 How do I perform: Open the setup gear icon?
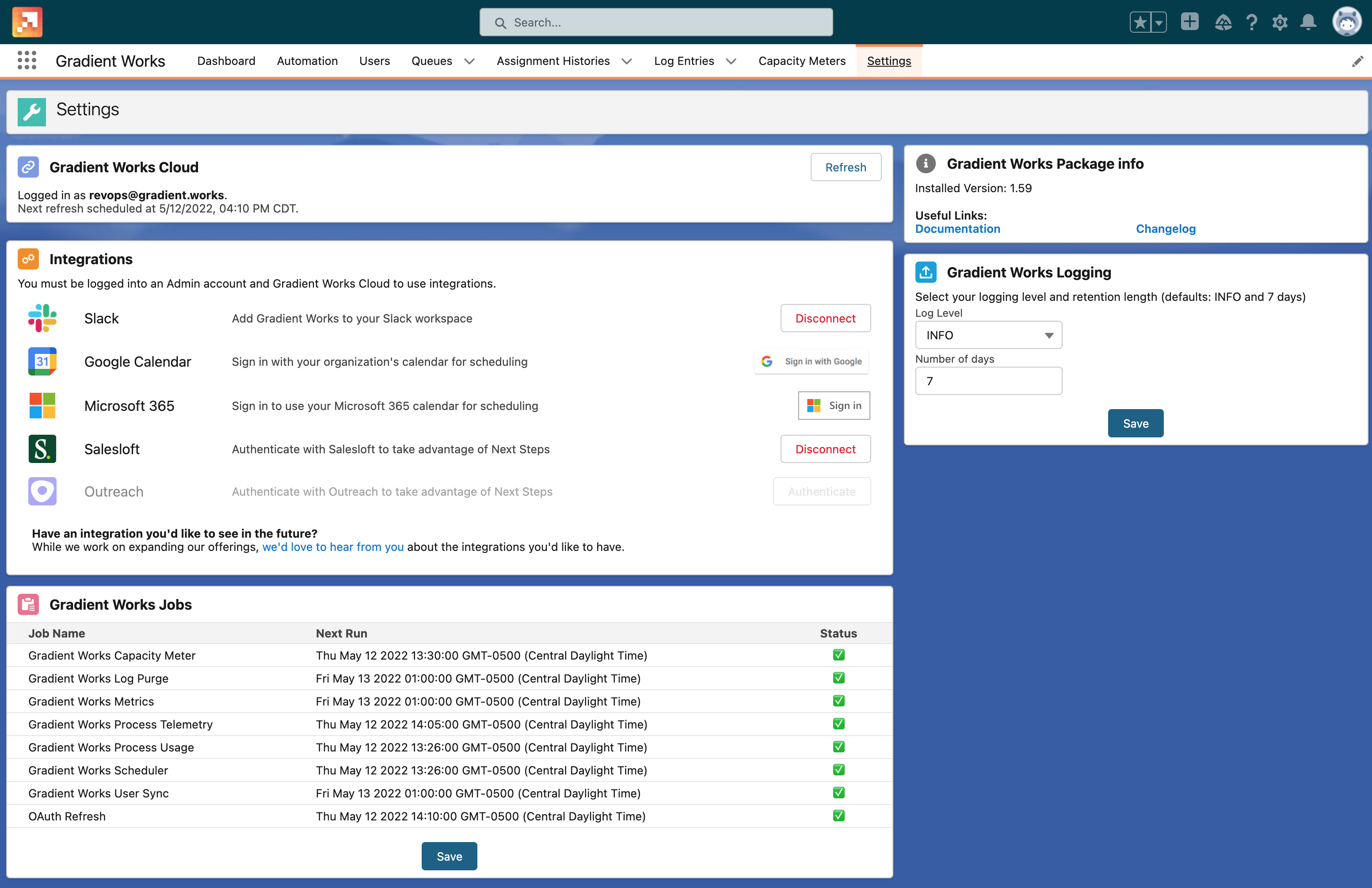coord(1280,23)
